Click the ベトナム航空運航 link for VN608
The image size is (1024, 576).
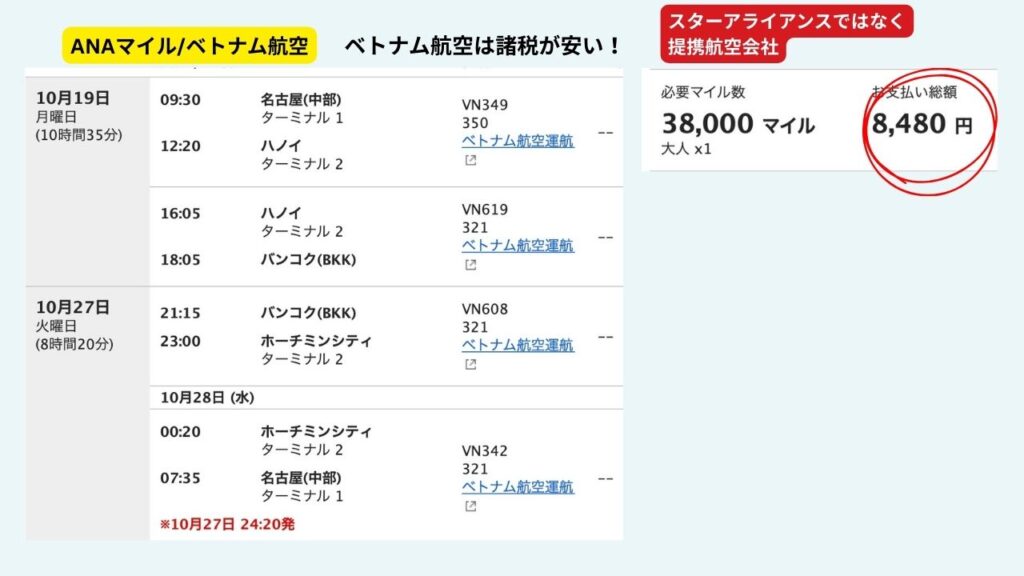(x=517, y=345)
